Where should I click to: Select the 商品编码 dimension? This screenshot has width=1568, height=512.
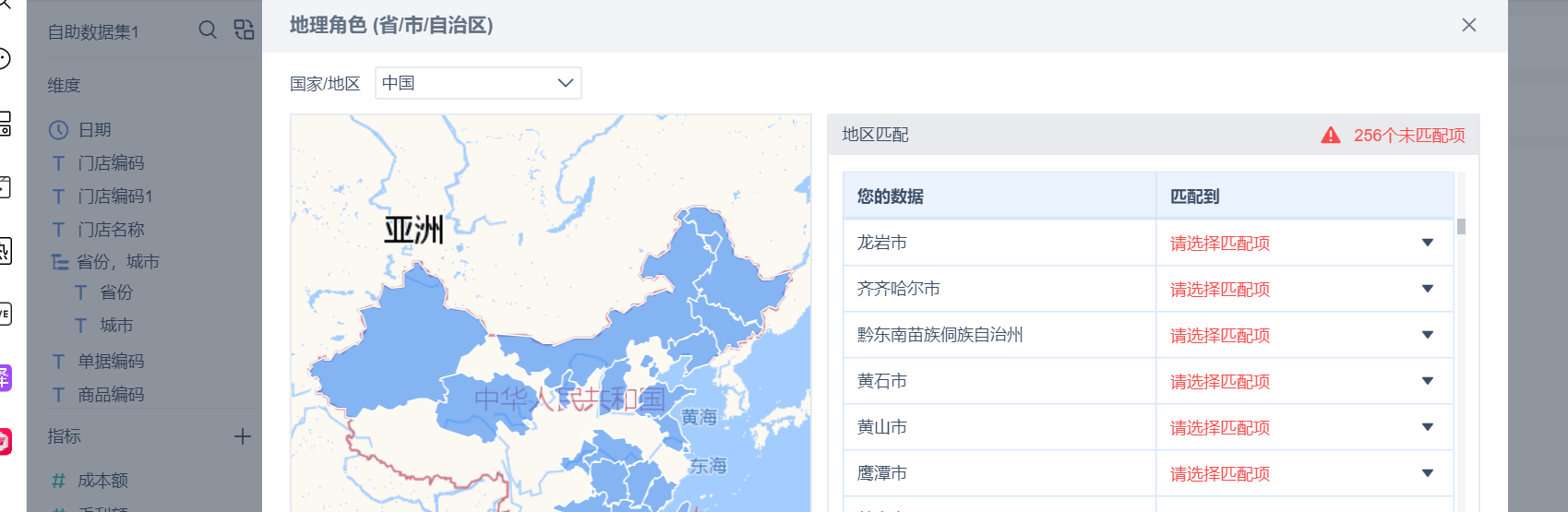pyautogui.click(x=111, y=395)
